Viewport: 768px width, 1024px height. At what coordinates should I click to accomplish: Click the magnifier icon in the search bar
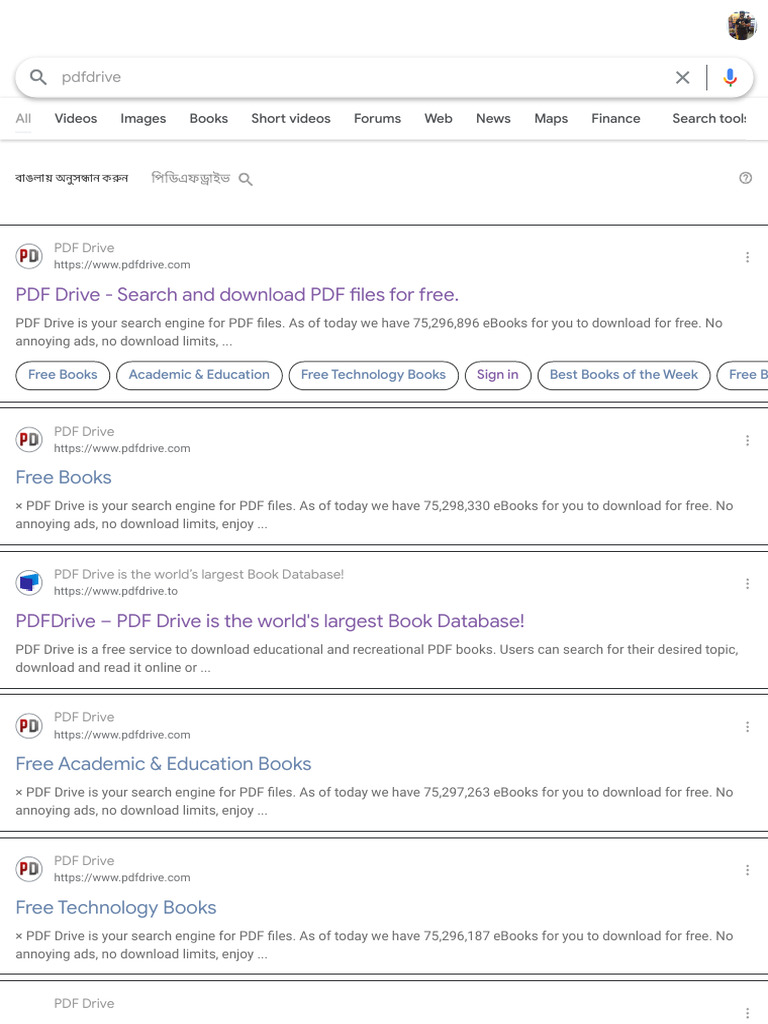38,77
